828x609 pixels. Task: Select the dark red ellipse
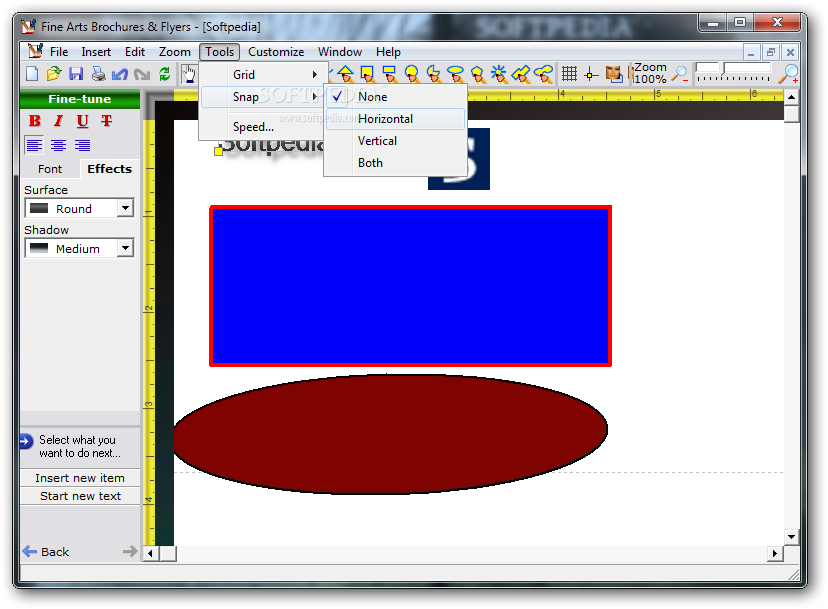[391, 434]
